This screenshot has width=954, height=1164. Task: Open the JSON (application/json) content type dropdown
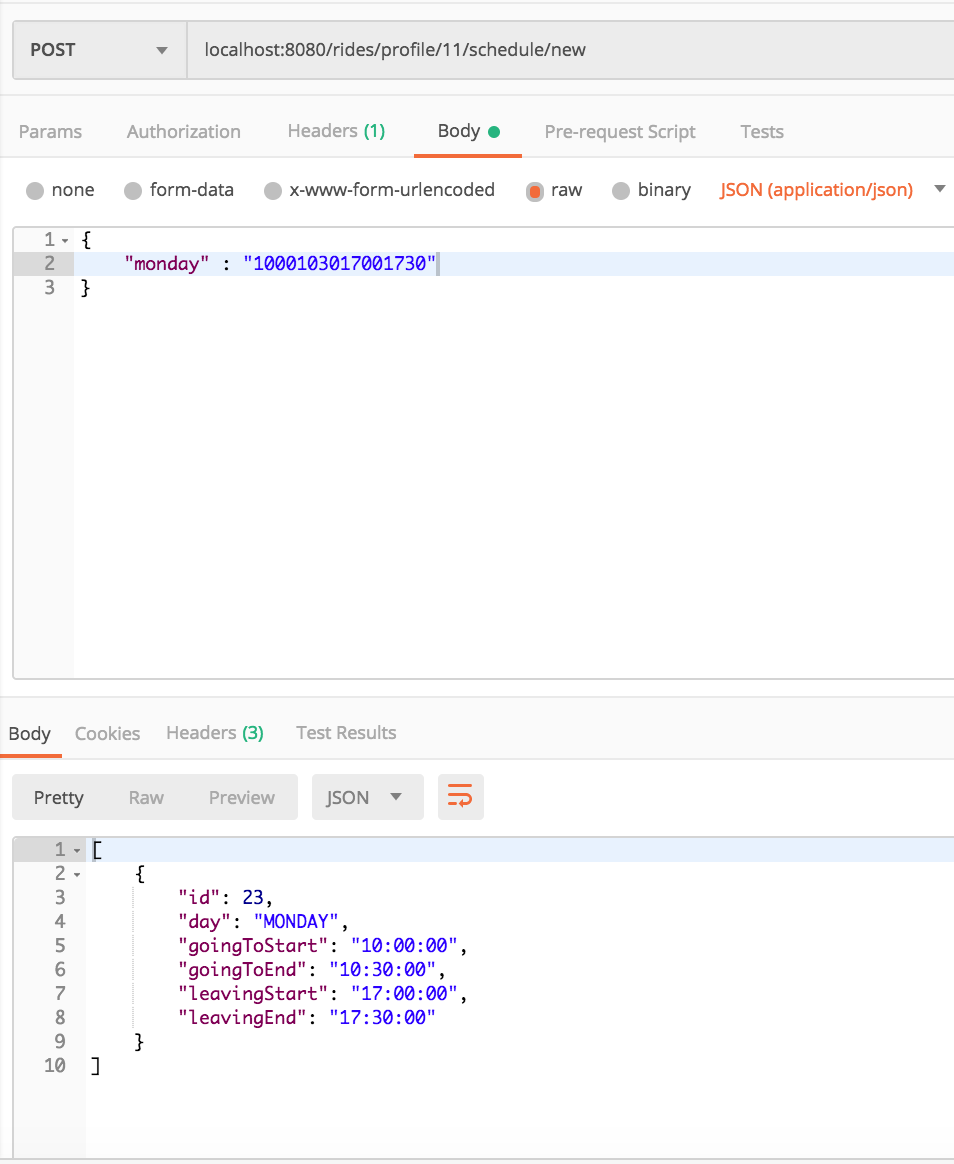click(832, 190)
